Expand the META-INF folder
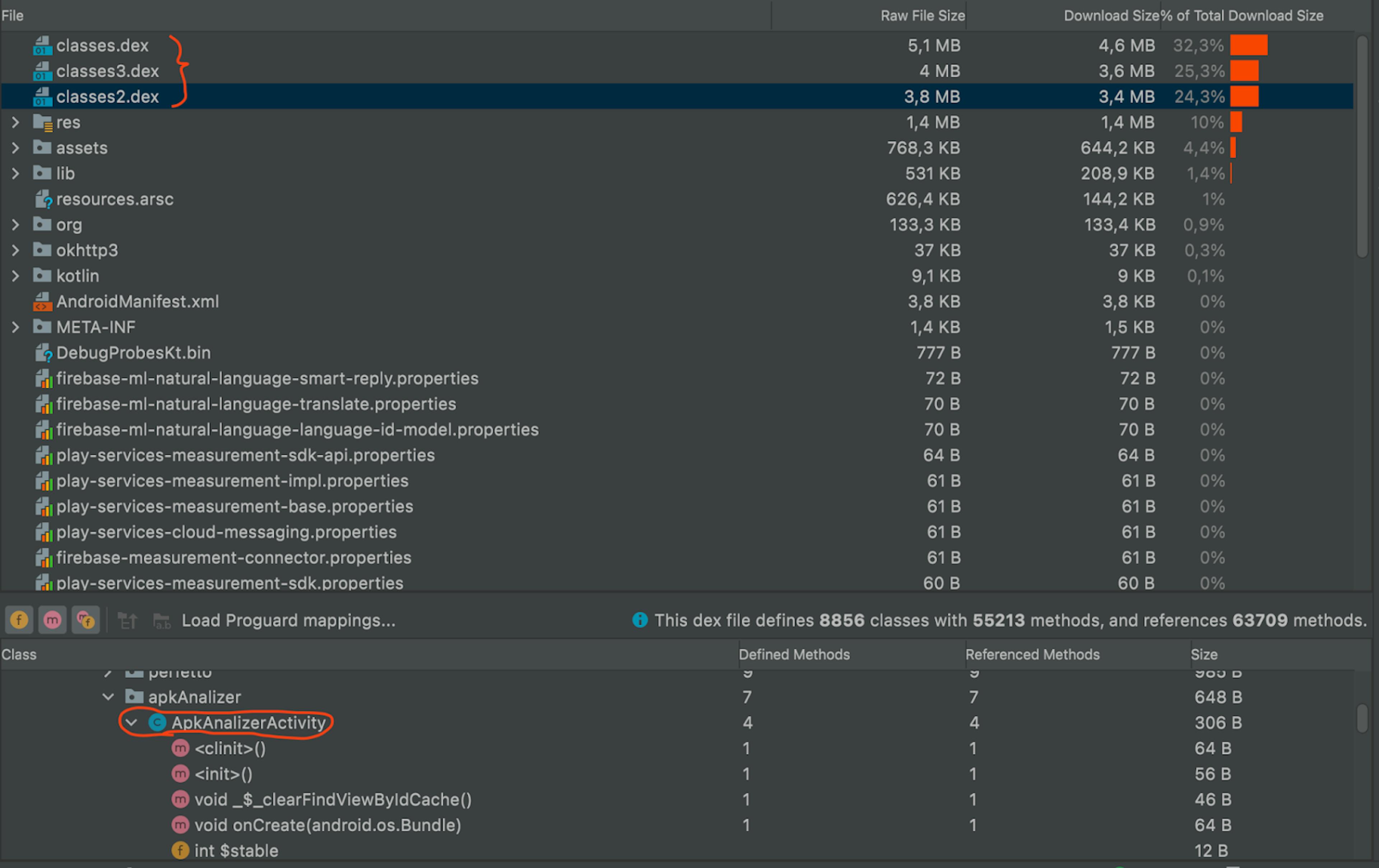This screenshot has height=868, width=1379. point(15,328)
